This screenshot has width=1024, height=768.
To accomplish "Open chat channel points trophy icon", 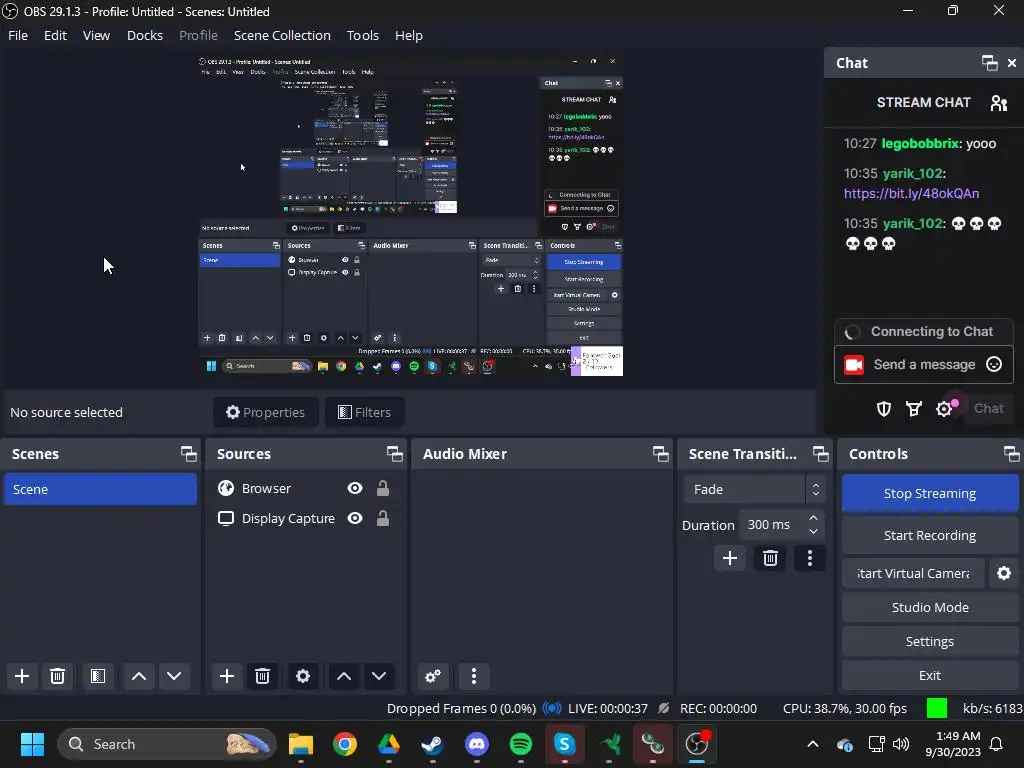I will click(914, 409).
